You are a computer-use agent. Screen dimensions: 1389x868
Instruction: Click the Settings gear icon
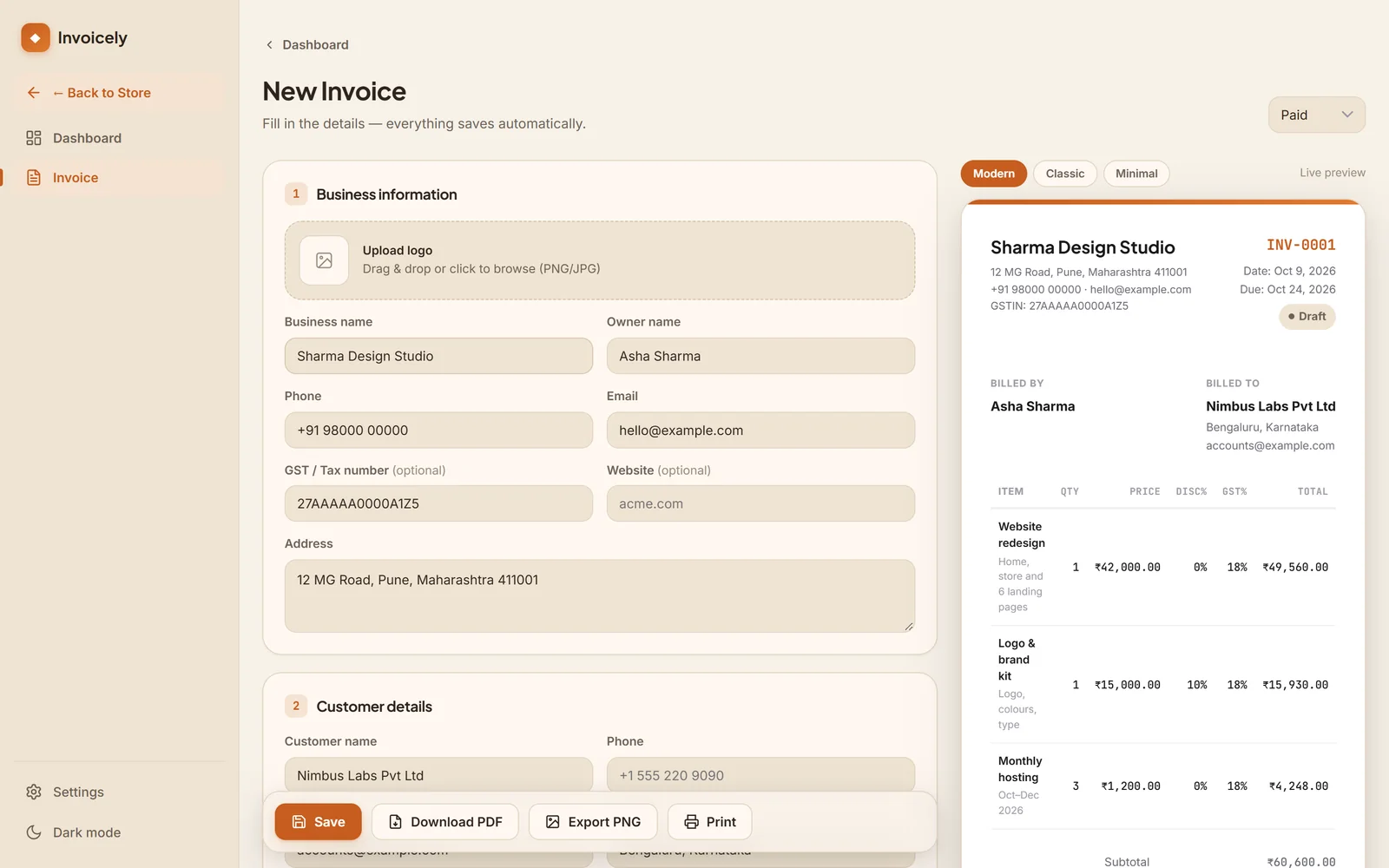coord(34,792)
